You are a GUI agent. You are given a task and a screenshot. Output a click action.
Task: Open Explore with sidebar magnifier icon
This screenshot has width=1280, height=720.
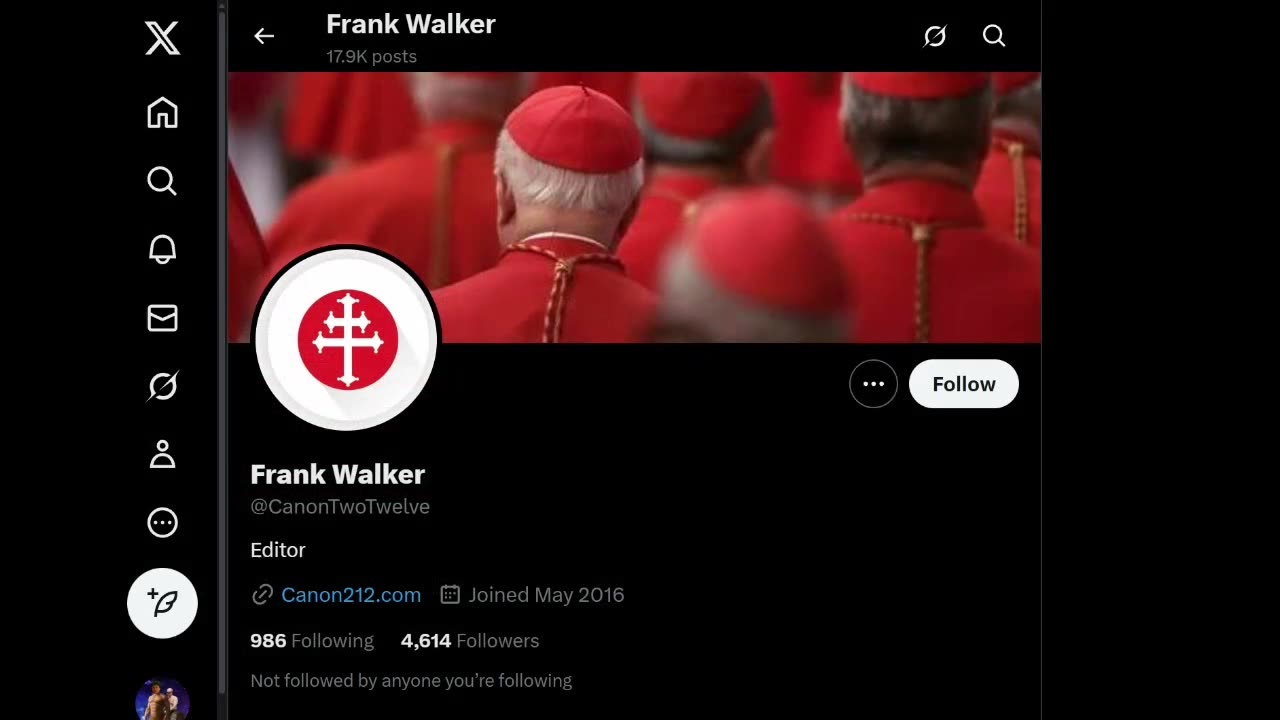(162, 181)
